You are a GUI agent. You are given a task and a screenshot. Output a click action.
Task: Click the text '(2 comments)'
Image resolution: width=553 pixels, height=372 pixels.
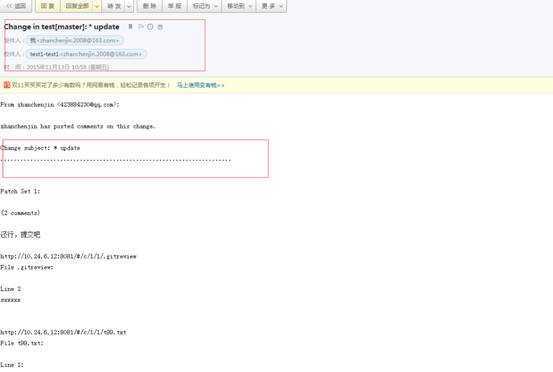(20, 213)
